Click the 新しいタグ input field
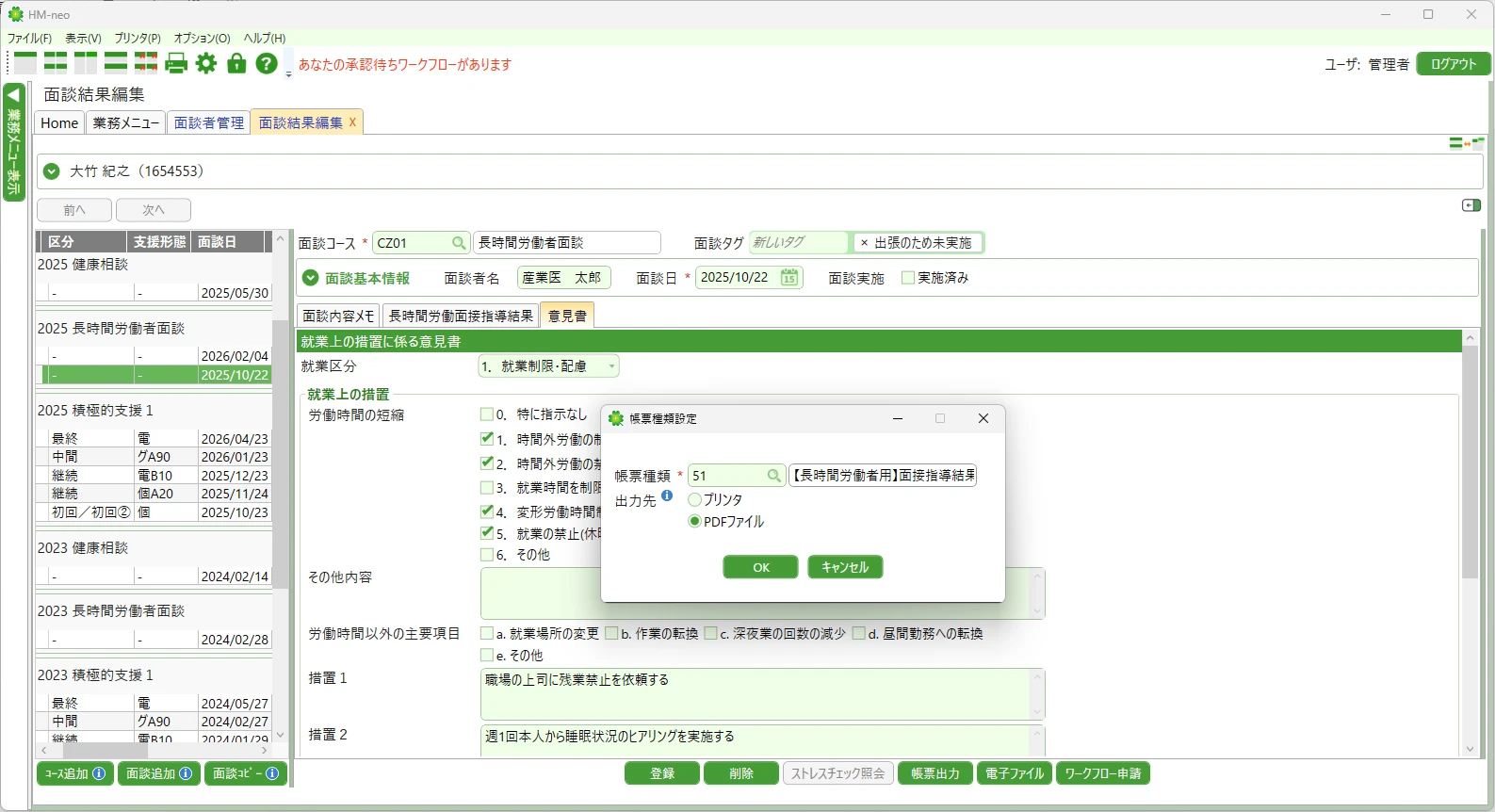 click(x=800, y=243)
